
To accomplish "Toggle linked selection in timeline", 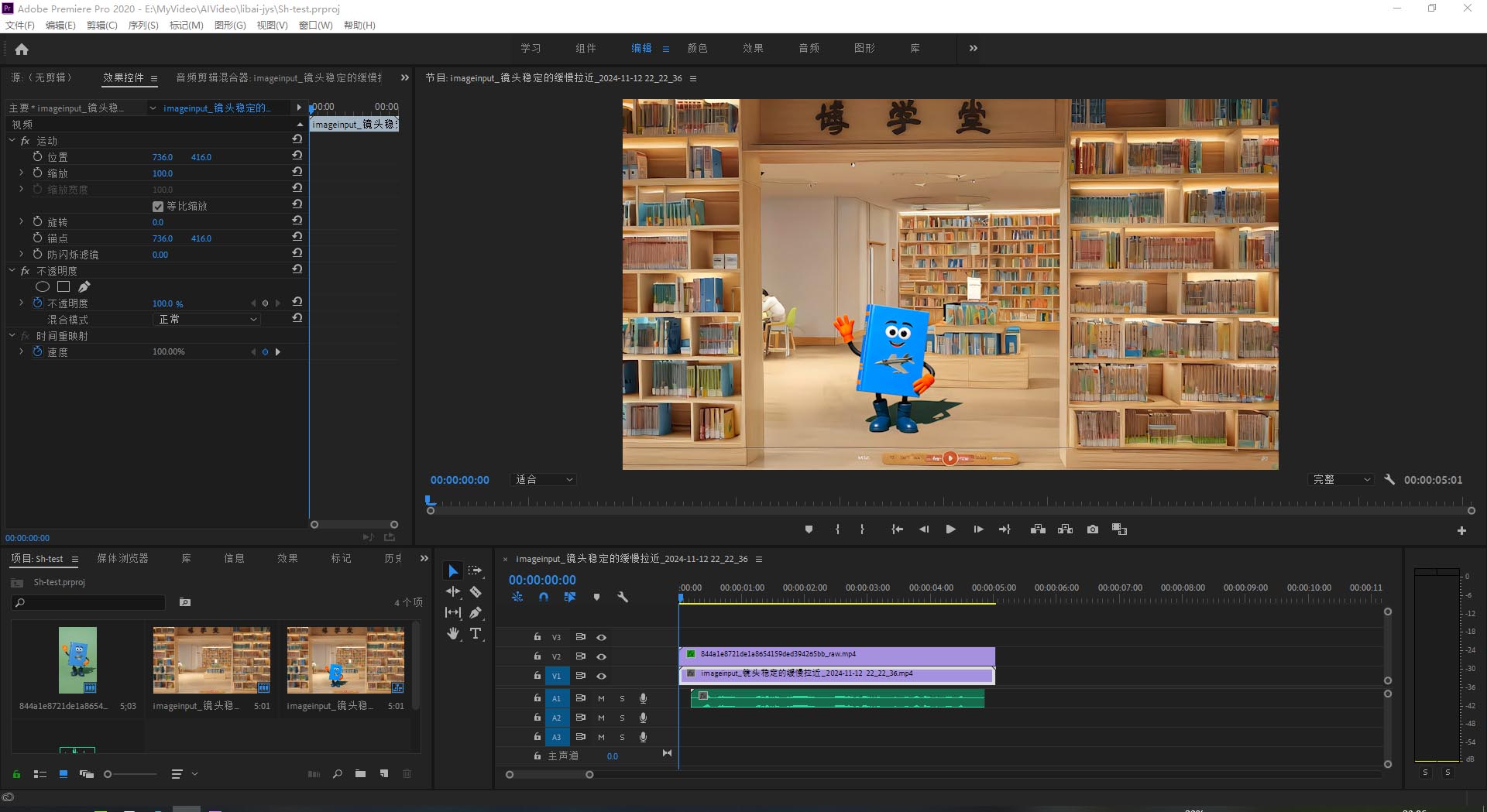I will [570, 597].
